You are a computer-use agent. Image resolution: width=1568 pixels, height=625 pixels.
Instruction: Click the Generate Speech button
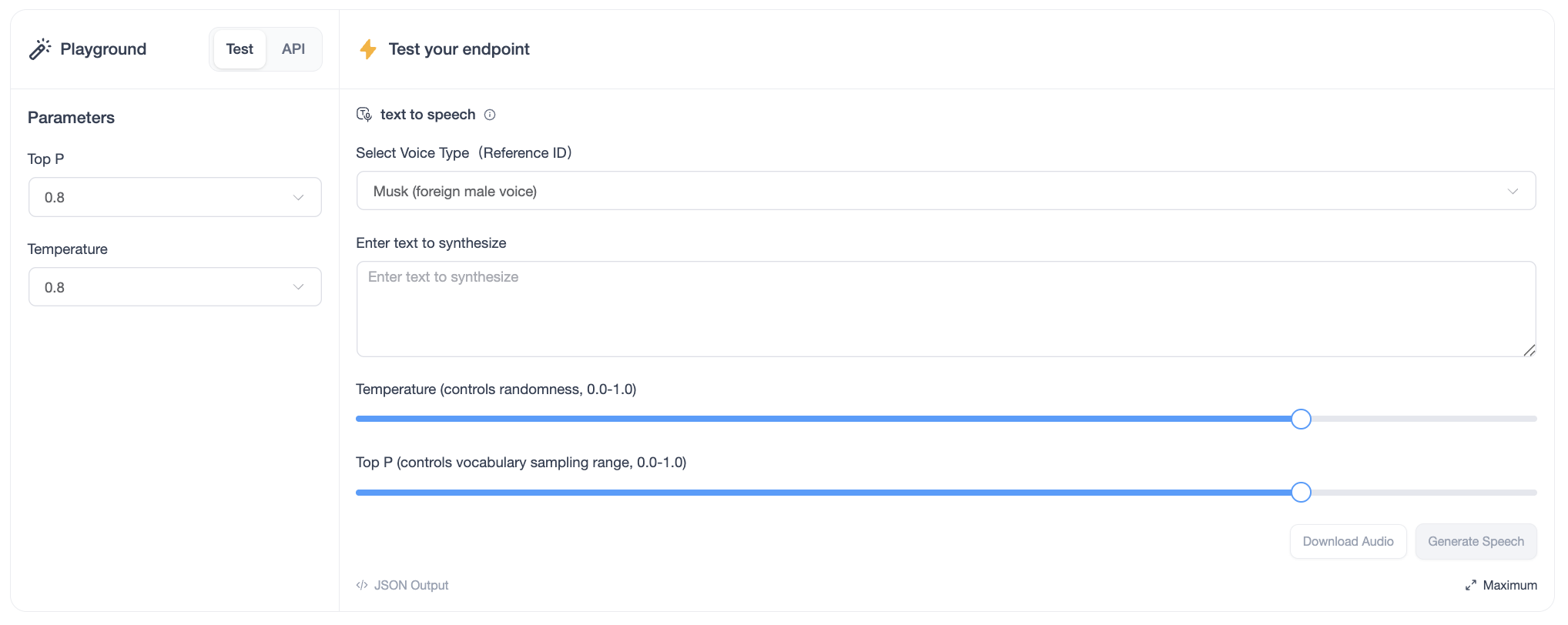click(1476, 542)
